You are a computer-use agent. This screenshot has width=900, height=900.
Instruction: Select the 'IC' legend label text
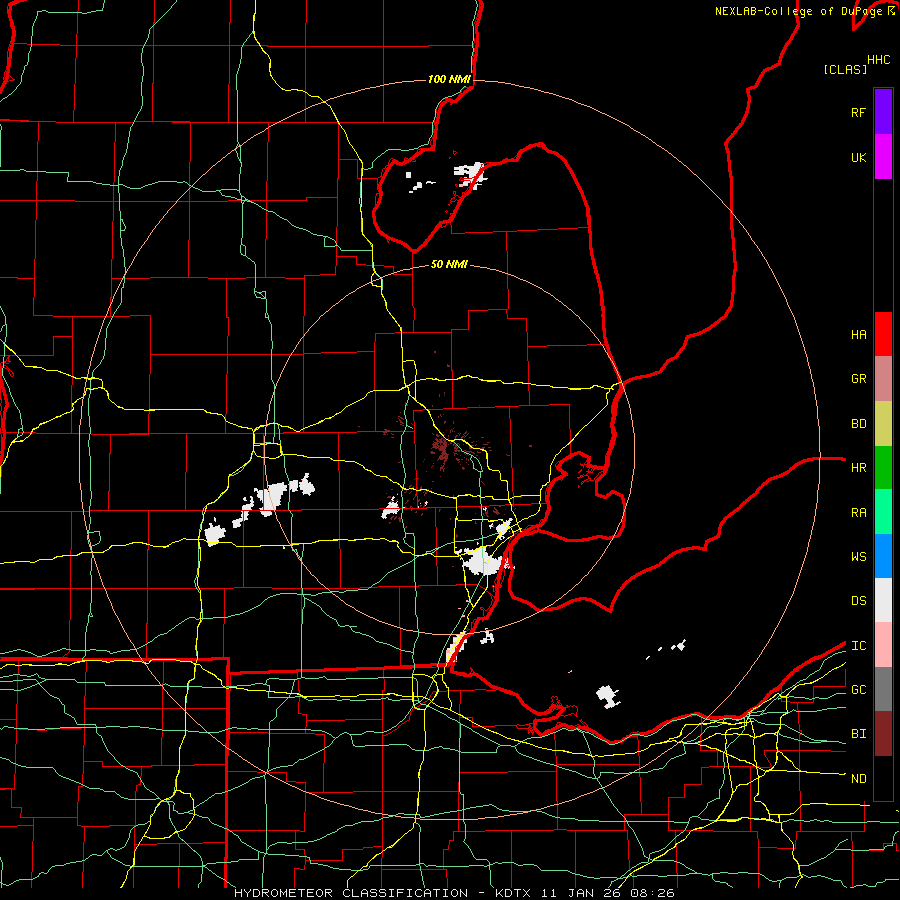858,646
